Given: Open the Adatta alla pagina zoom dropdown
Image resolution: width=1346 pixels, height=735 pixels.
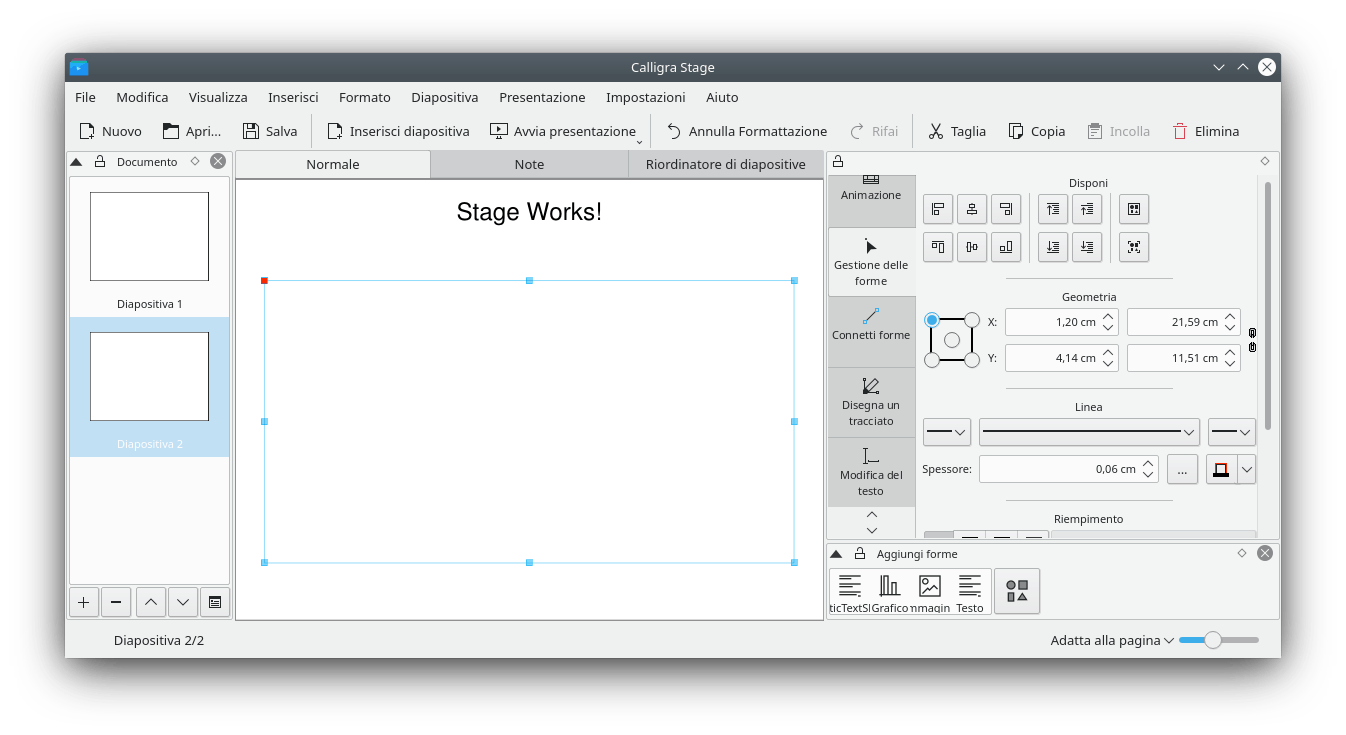Looking at the screenshot, I should coord(1111,640).
